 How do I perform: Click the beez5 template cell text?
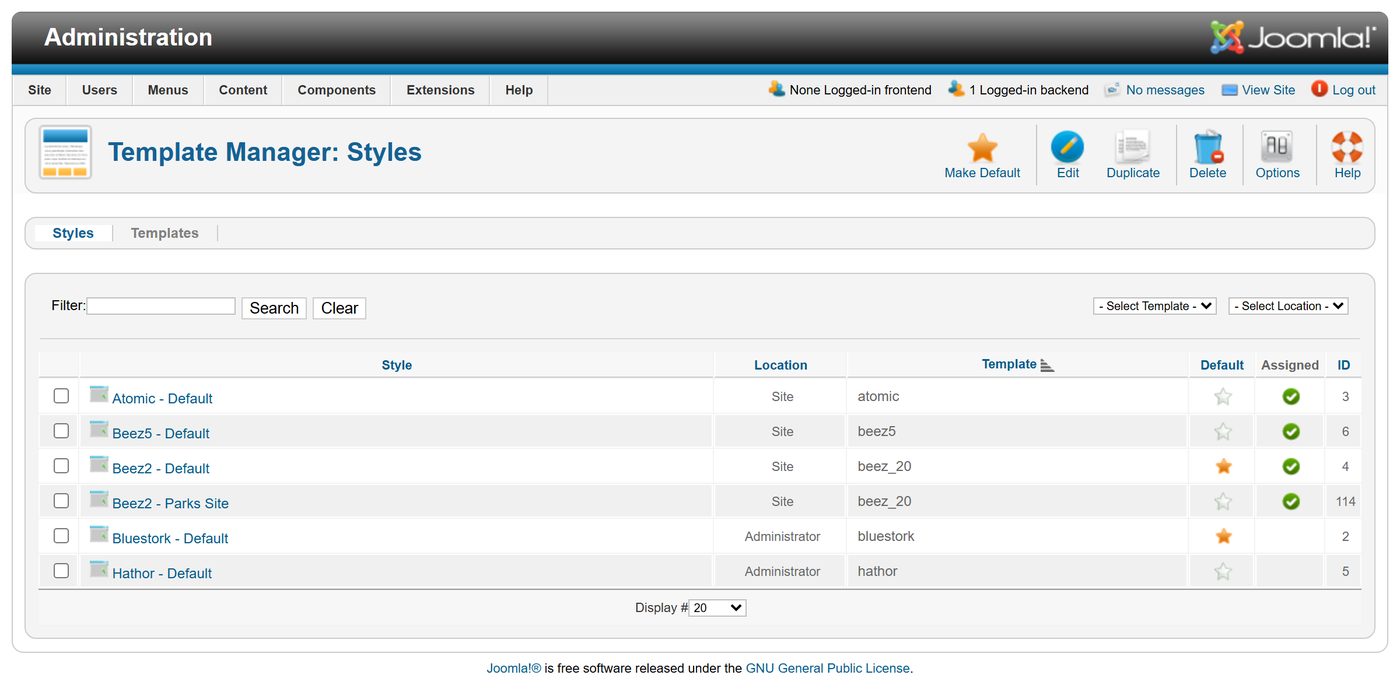point(877,431)
